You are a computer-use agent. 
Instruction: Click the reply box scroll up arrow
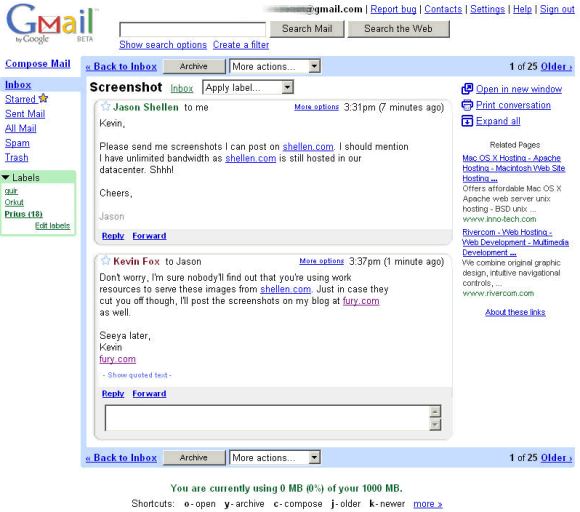click(435, 411)
